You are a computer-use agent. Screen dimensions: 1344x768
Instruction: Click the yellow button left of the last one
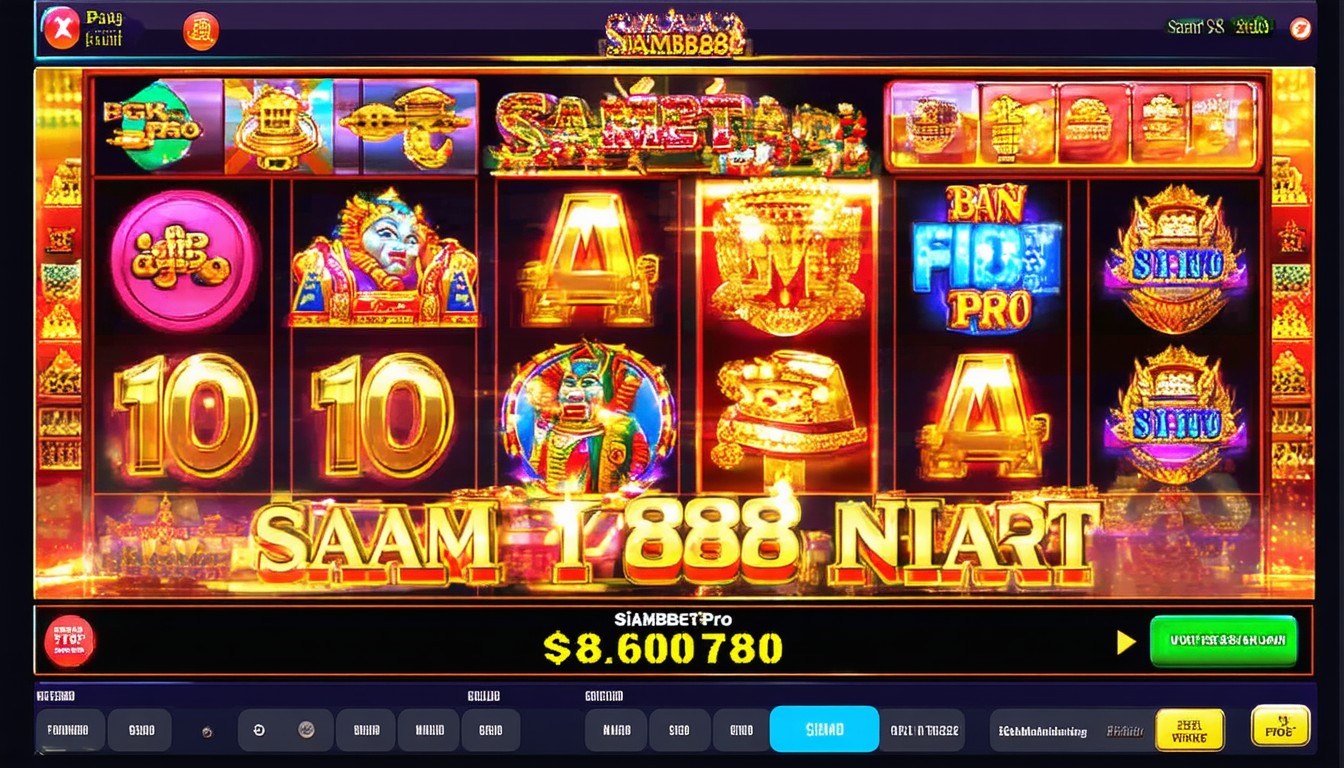click(1189, 730)
